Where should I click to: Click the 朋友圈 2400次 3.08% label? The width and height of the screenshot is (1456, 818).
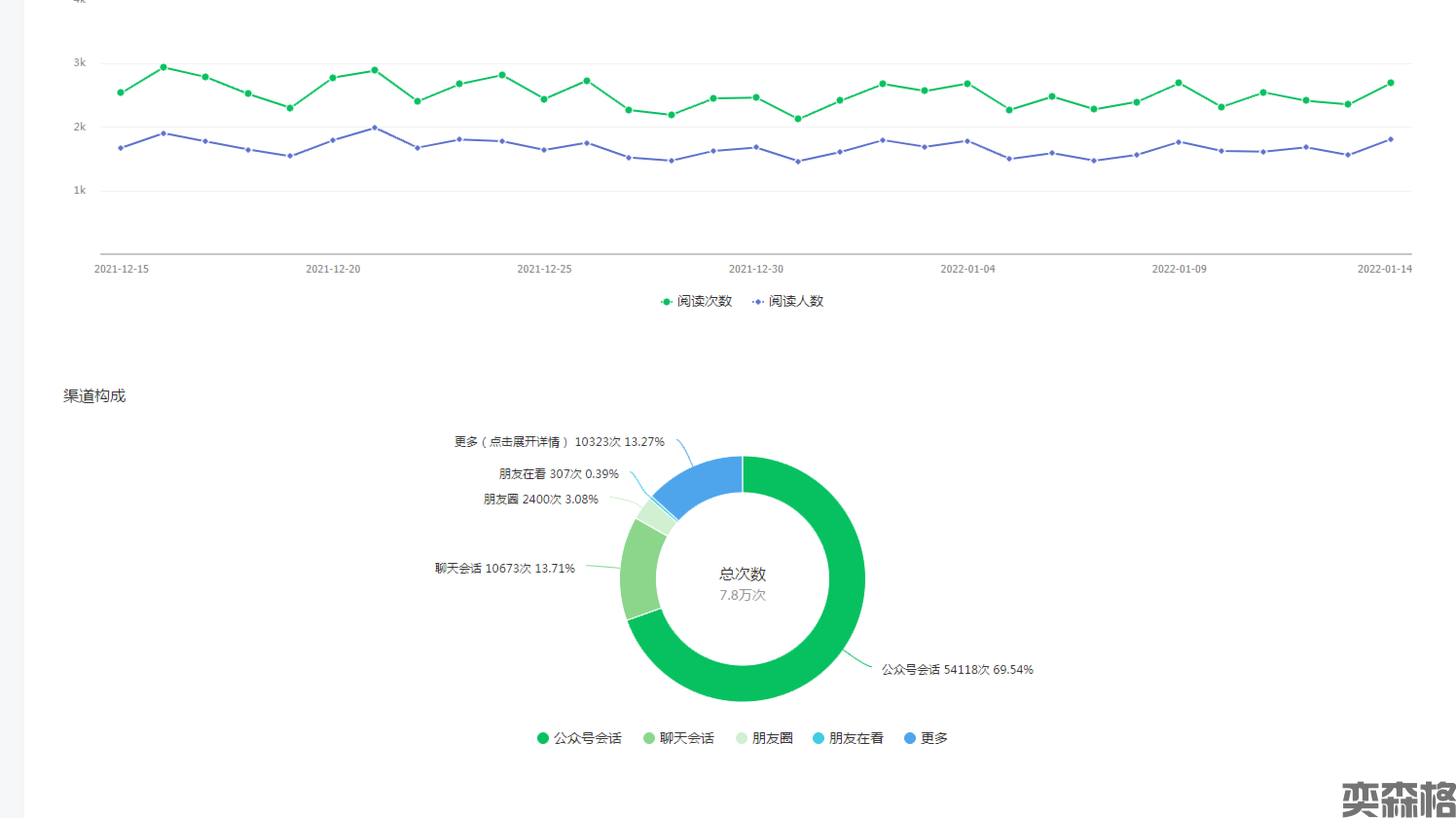tap(540, 500)
